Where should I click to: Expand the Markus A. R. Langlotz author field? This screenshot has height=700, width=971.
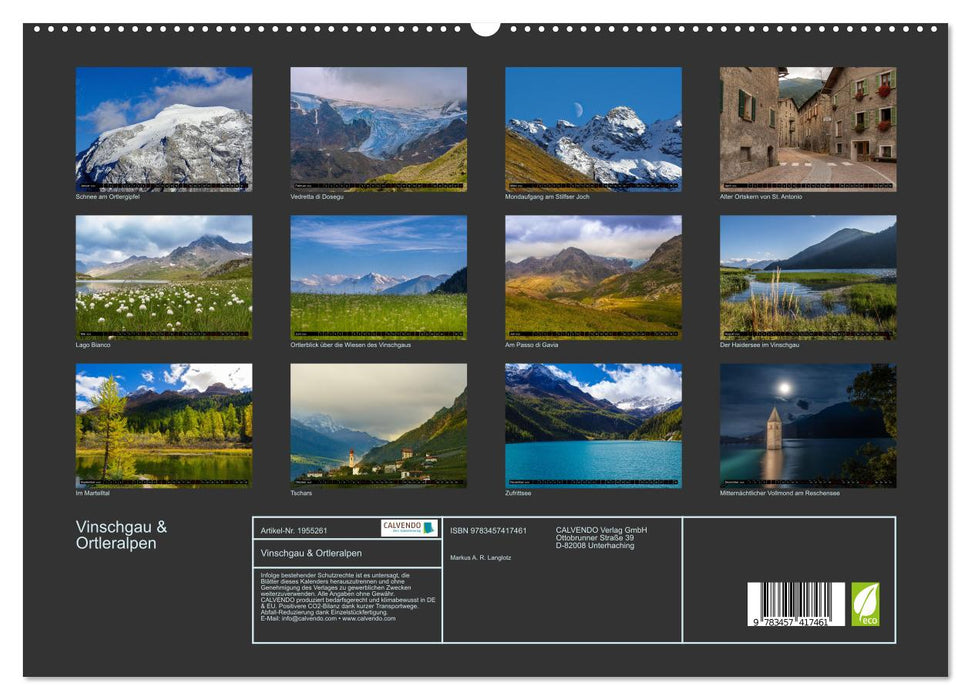point(482,555)
